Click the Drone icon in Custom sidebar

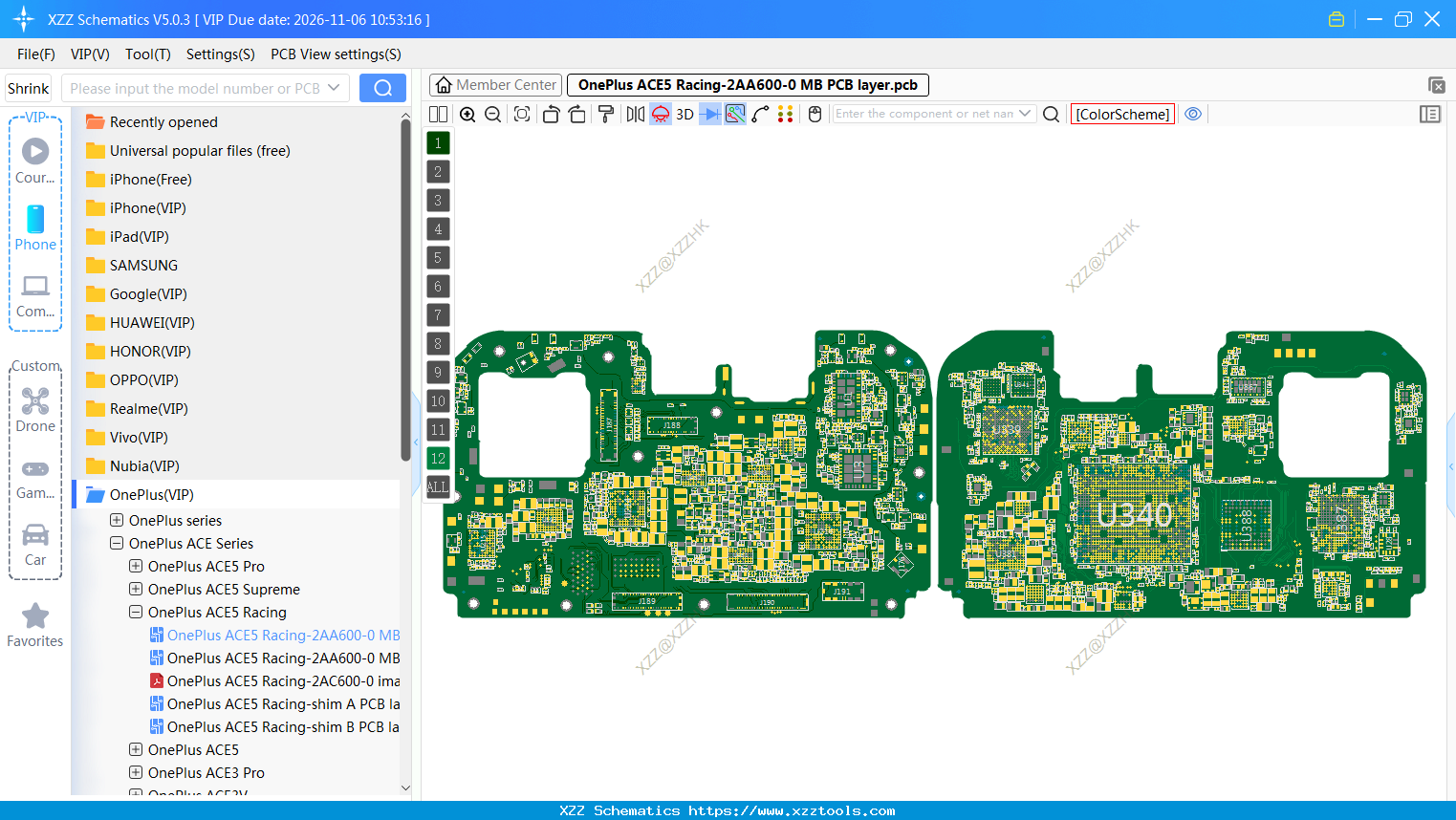34,400
